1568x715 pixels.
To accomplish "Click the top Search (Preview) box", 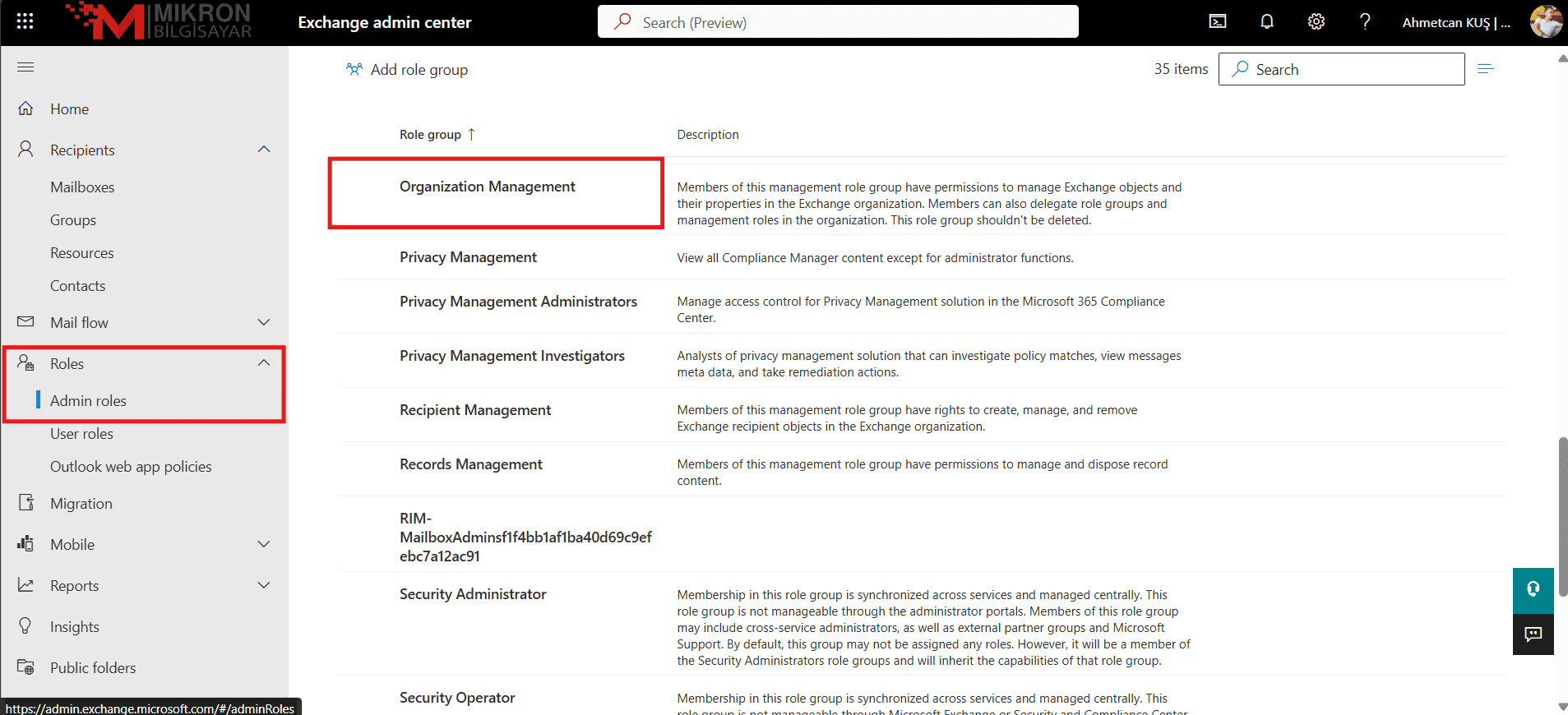I will pos(838,22).
